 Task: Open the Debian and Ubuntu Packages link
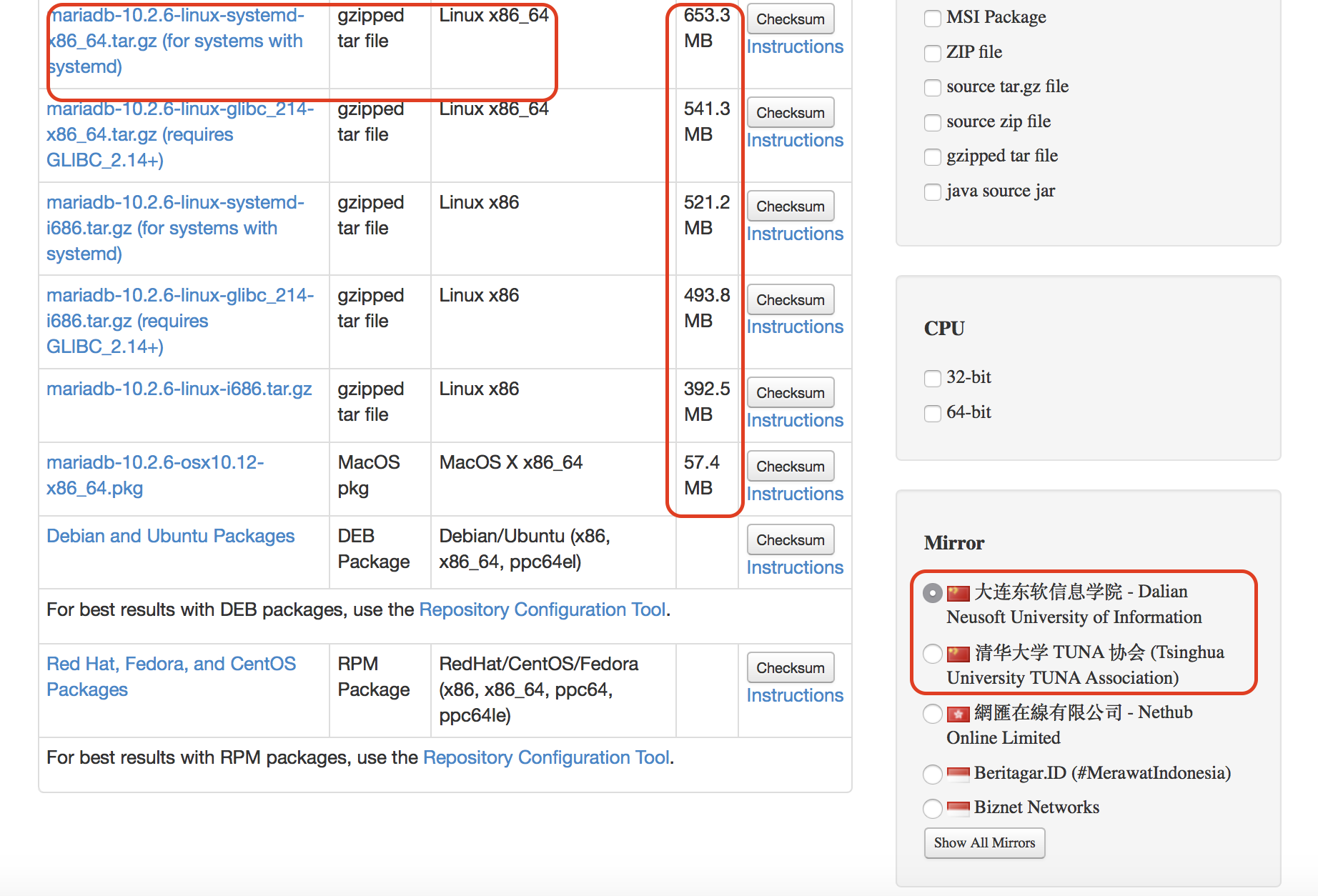point(171,537)
